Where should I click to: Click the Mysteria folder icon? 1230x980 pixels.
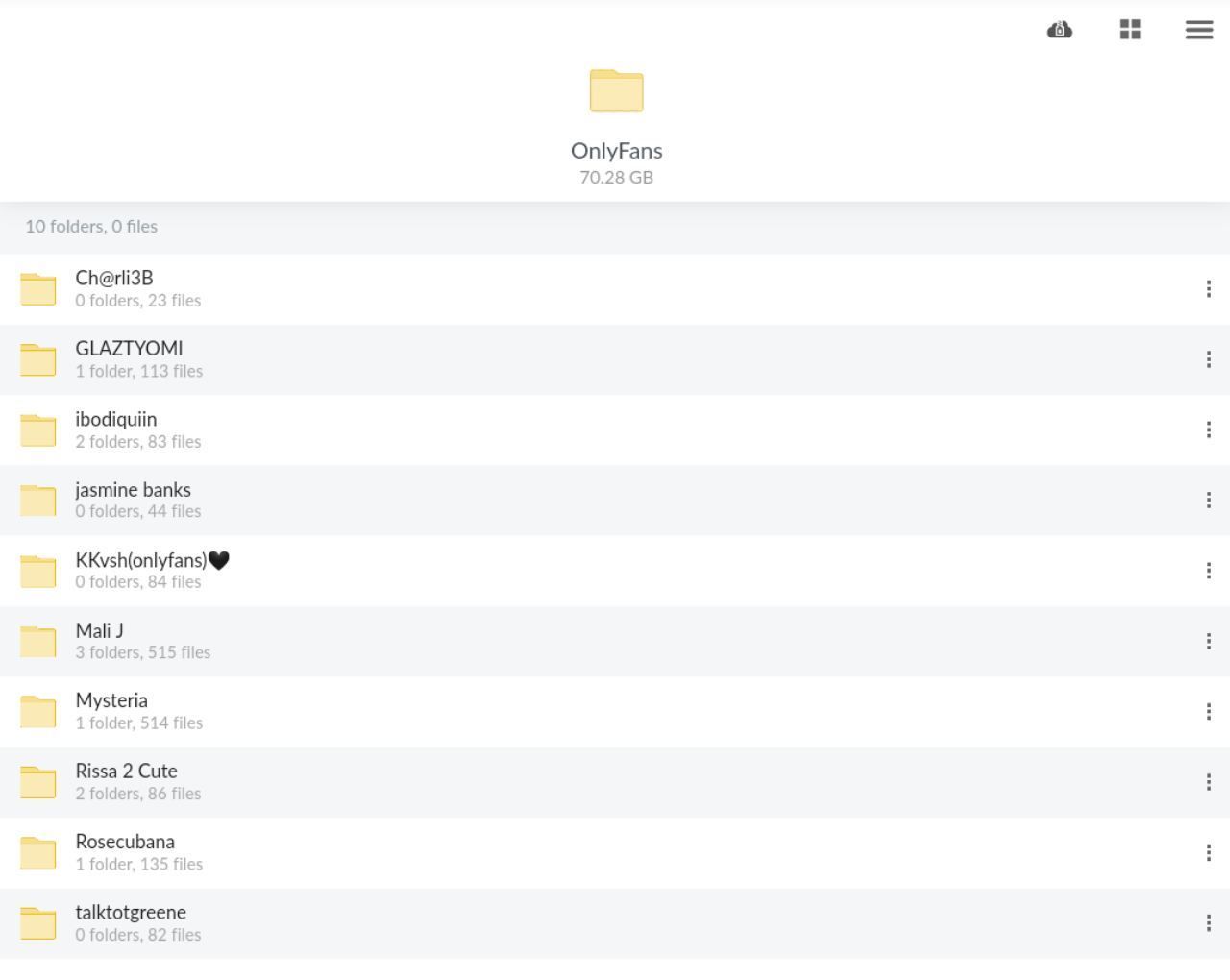click(x=38, y=711)
